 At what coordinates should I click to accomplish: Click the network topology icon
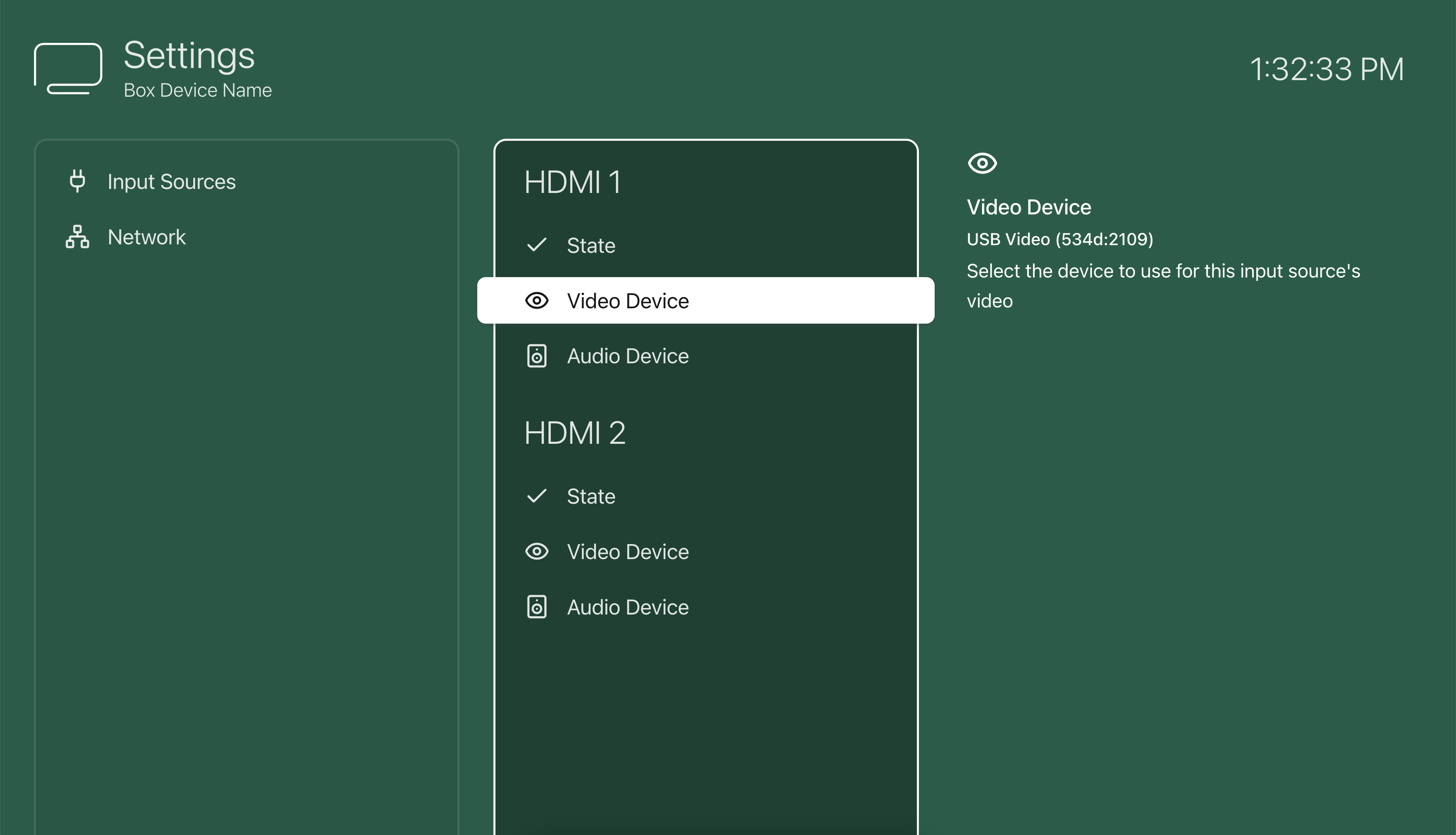pyautogui.click(x=77, y=236)
